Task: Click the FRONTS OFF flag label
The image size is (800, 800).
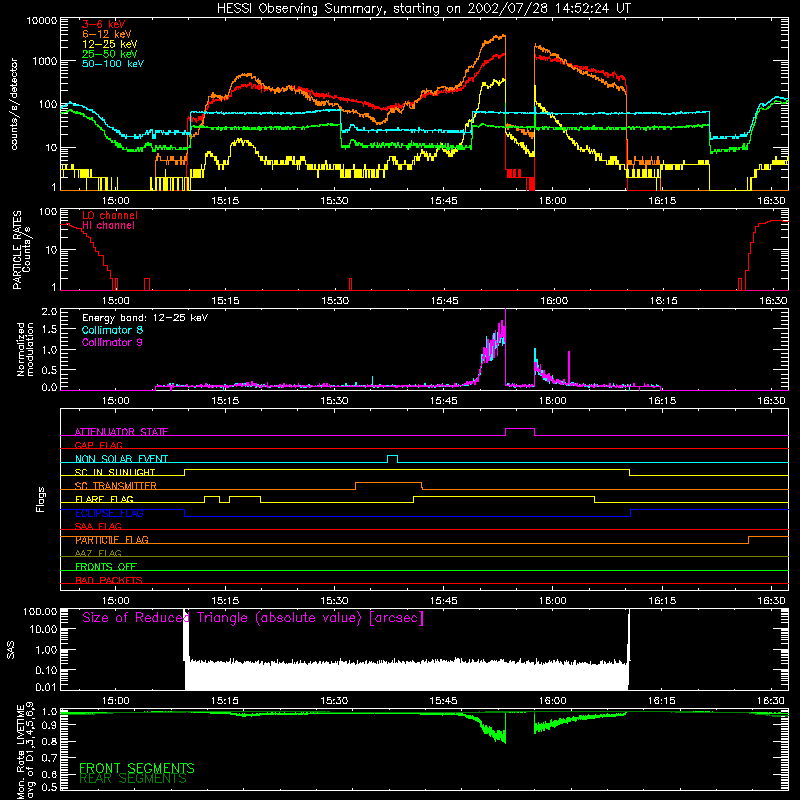Action: point(106,567)
